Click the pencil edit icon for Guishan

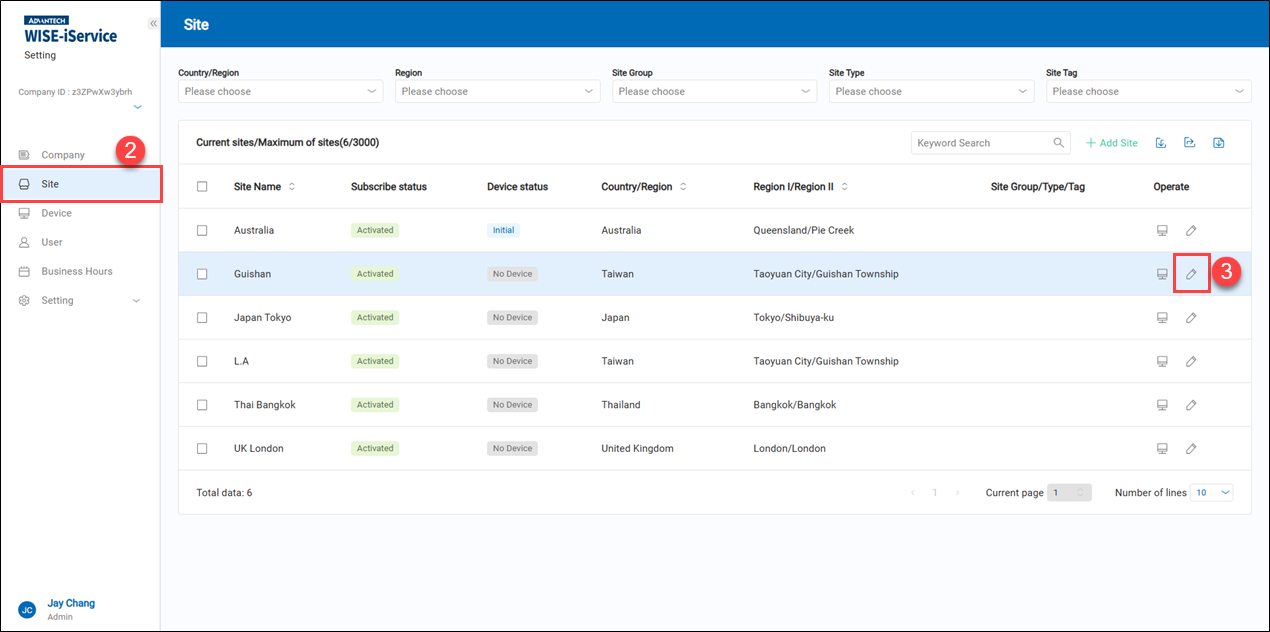pos(1191,274)
